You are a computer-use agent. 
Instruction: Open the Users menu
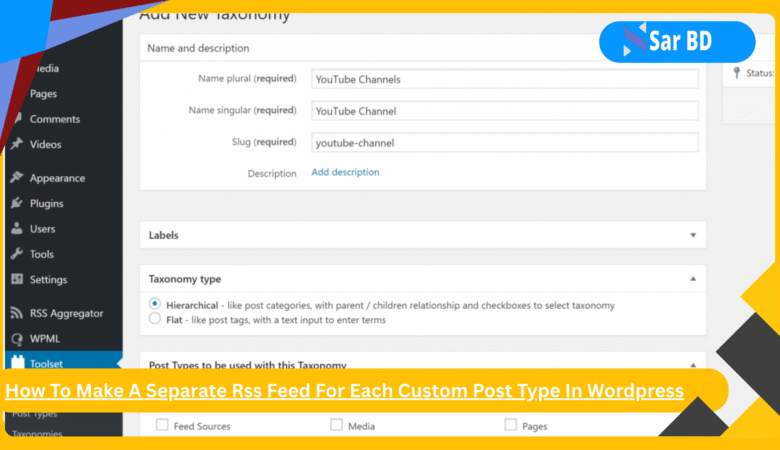click(x=42, y=229)
